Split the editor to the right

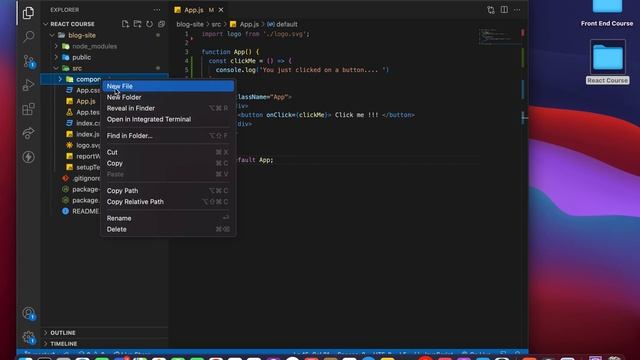(504, 10)
